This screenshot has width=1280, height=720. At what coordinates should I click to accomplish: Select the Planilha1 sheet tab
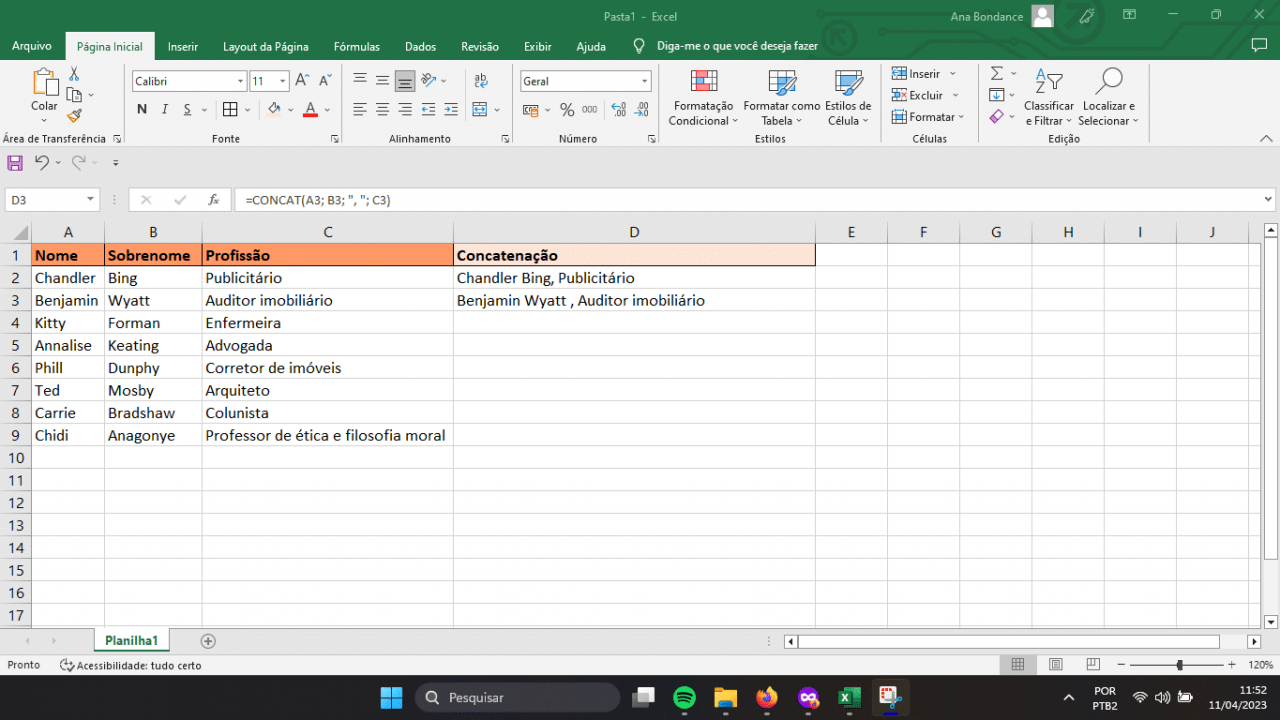pyautogui.click(x=131, y=640)
